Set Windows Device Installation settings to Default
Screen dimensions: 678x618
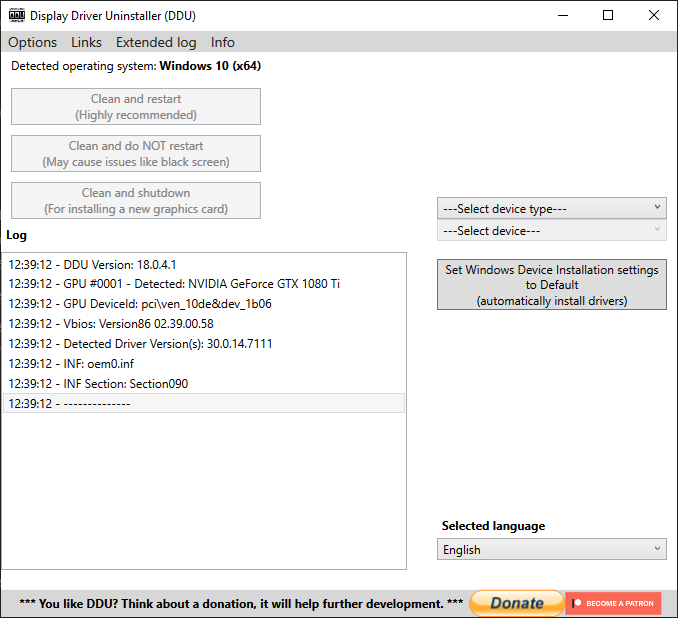[x=552, y=285]
